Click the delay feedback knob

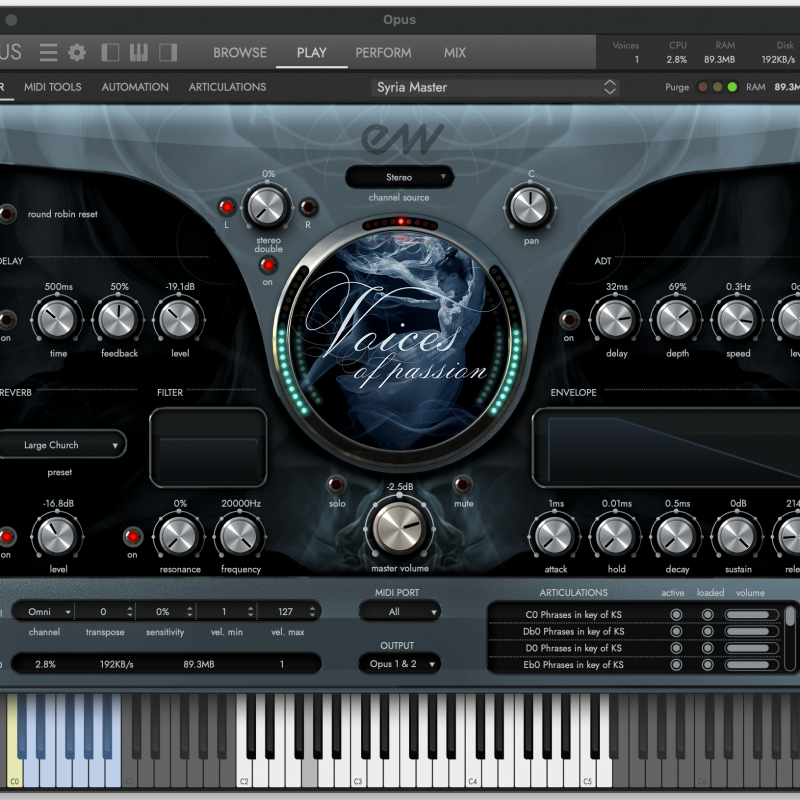click(x=118, y=319)
